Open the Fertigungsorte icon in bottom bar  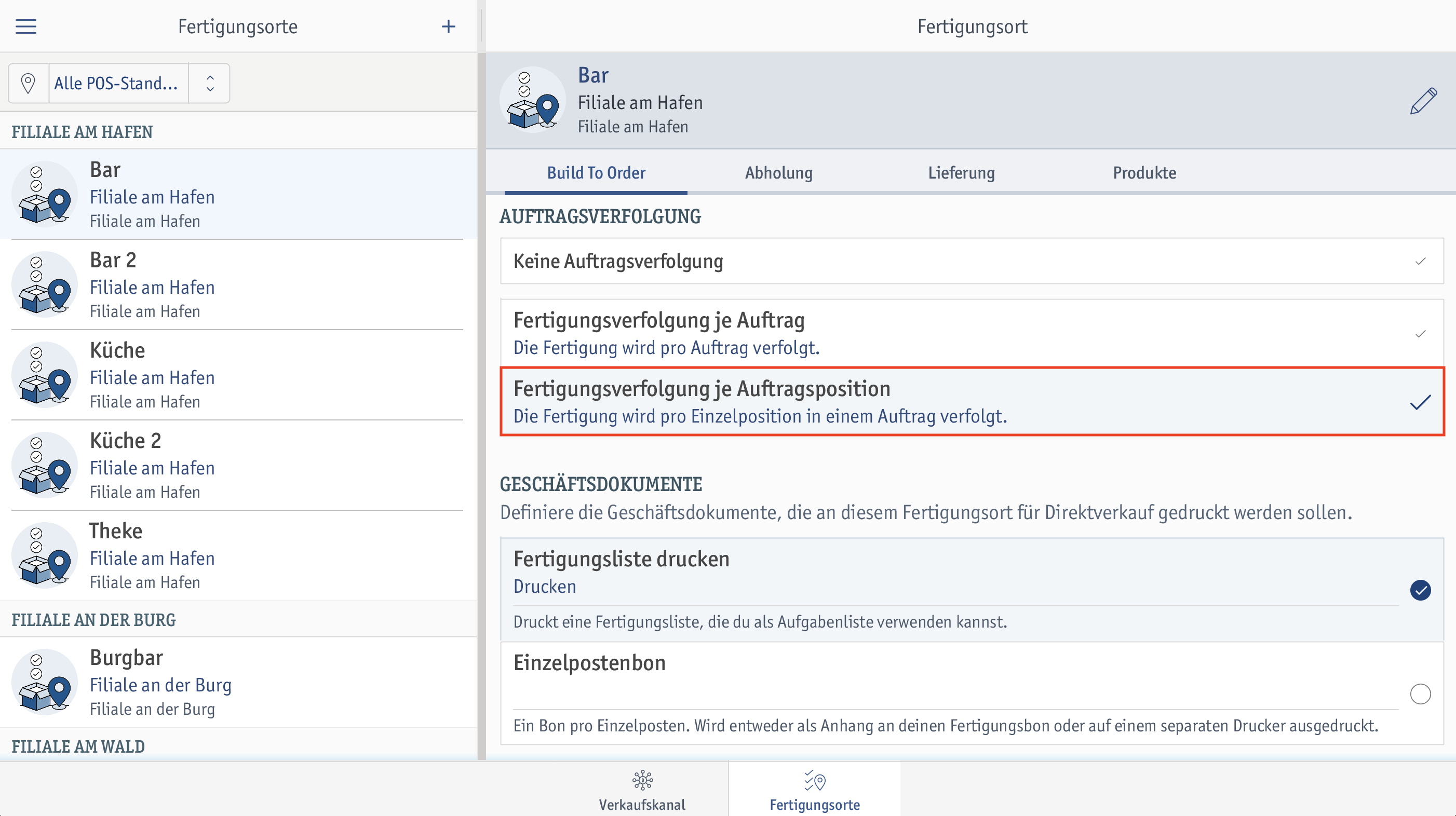(815, 780)
